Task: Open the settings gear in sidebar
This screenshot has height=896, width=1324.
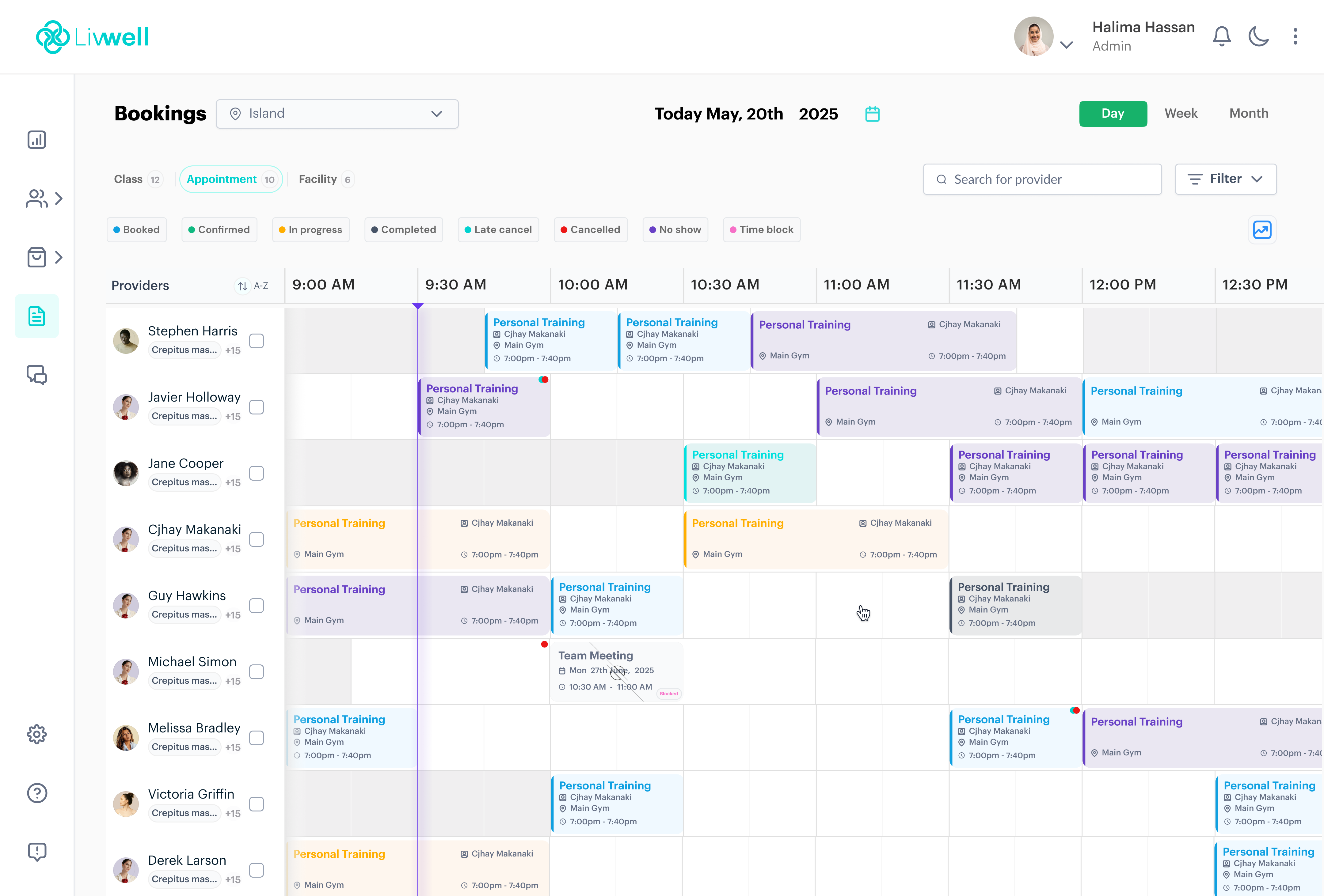Action: tap(36, 734)
